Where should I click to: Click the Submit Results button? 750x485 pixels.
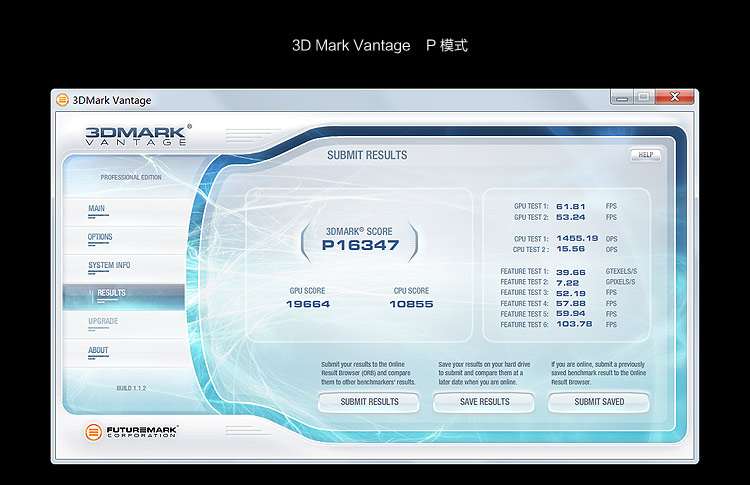pos(369,402)
